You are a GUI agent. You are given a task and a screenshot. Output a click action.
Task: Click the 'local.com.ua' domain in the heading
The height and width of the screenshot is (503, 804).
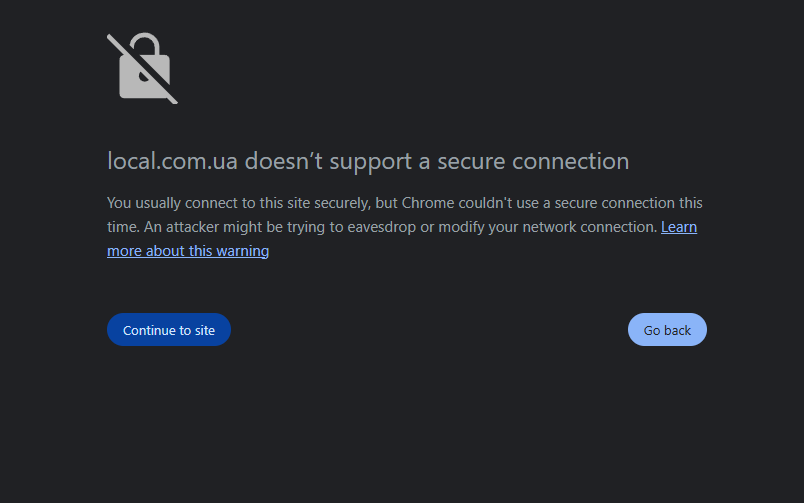172,161
